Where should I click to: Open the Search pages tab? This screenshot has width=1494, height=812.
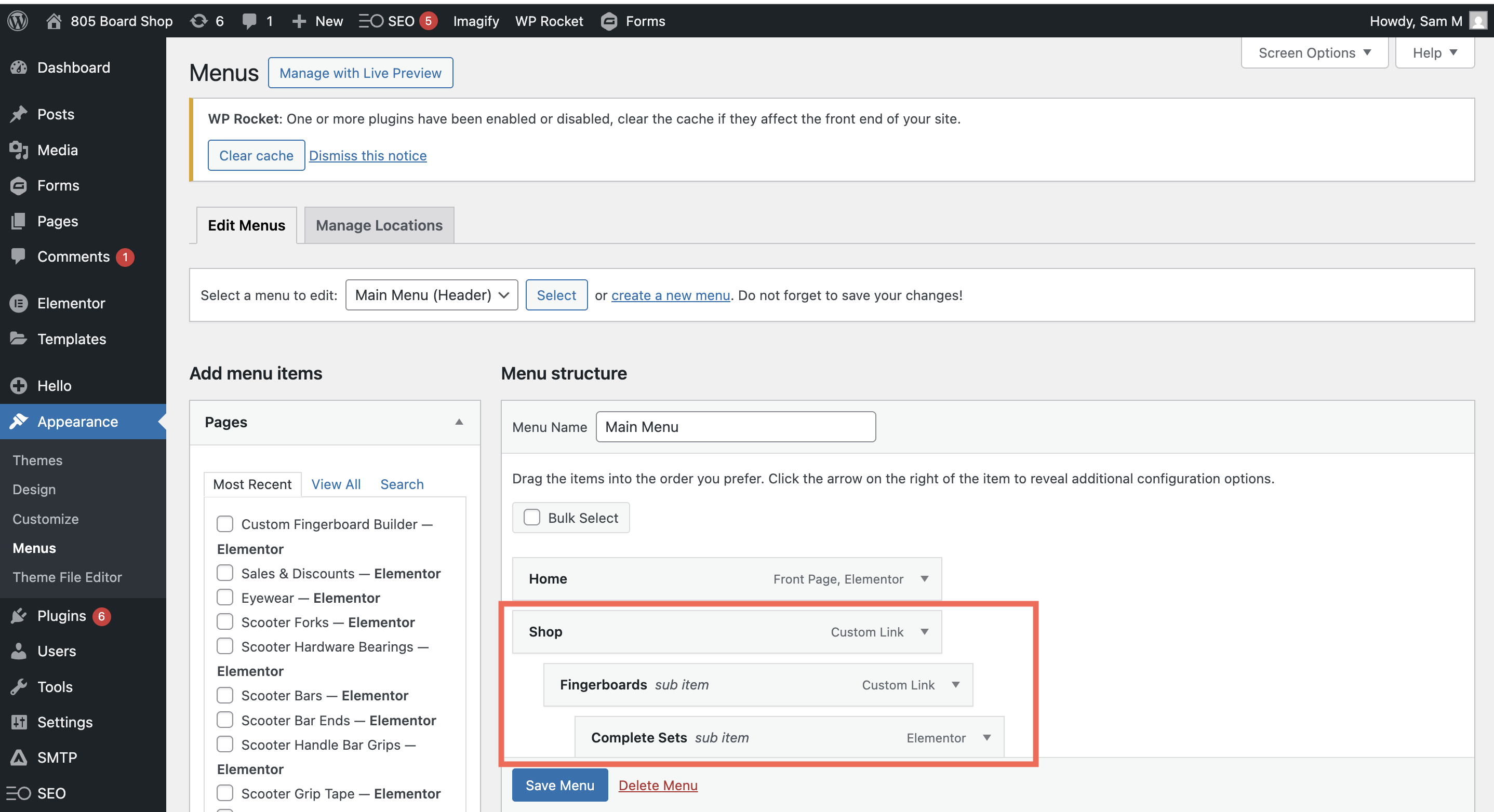click(402, 484)
